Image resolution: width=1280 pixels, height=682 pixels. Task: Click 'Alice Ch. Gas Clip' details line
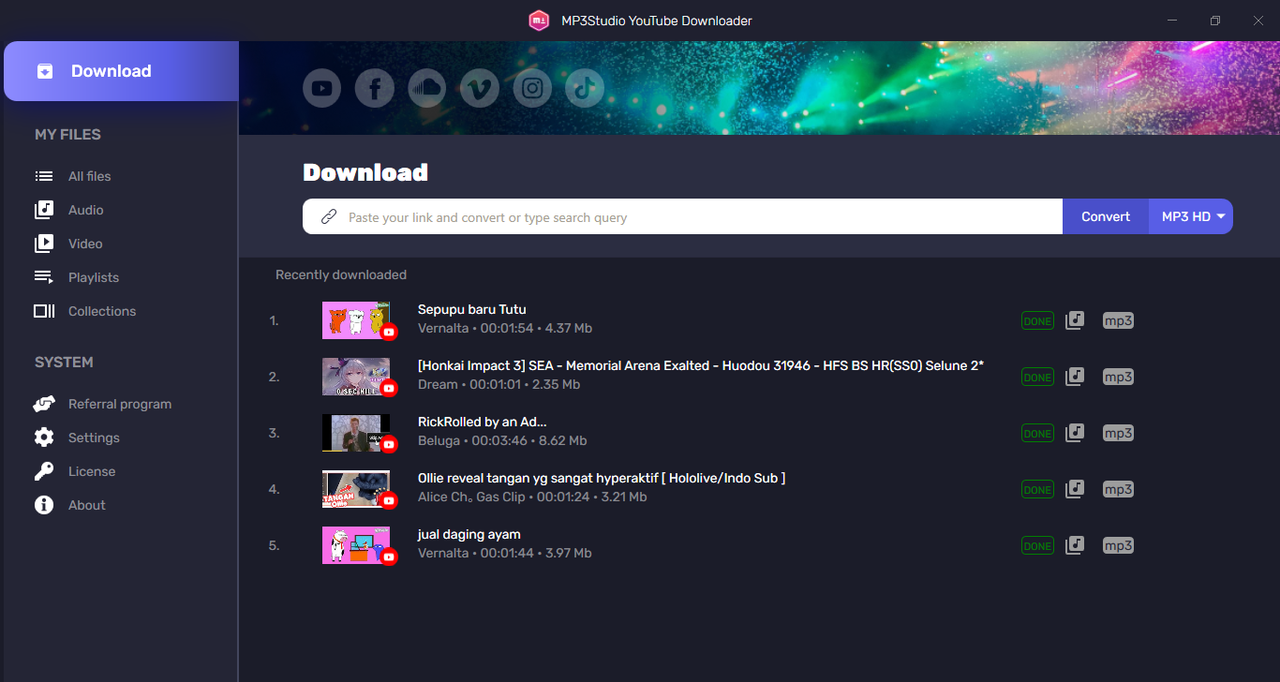(x=532, y=497)
